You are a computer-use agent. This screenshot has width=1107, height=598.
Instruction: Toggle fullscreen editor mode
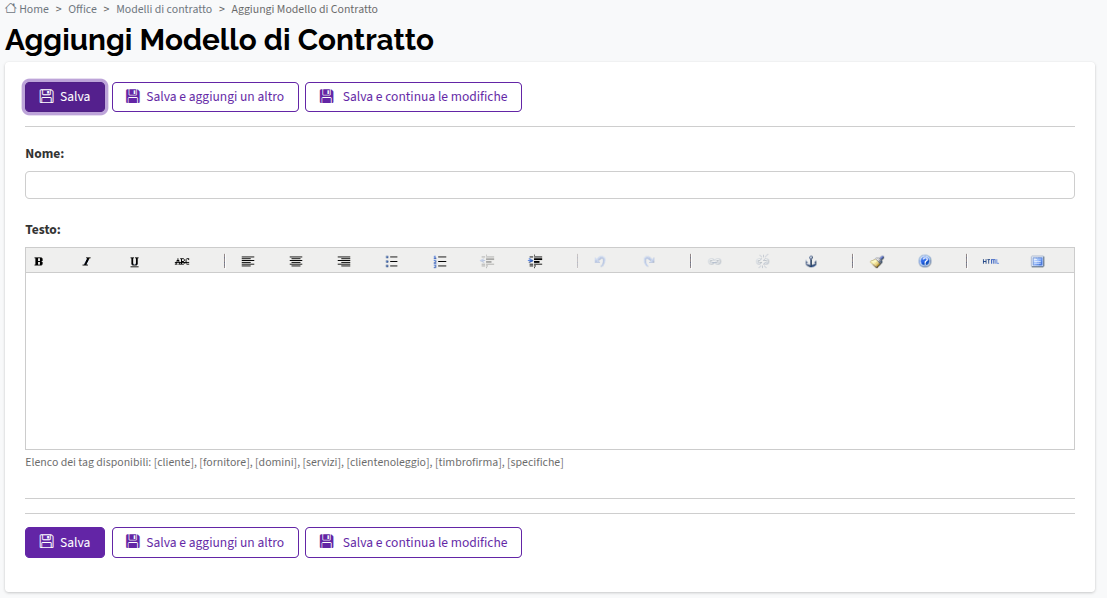pyautogui.click(x=1038, y=261)
